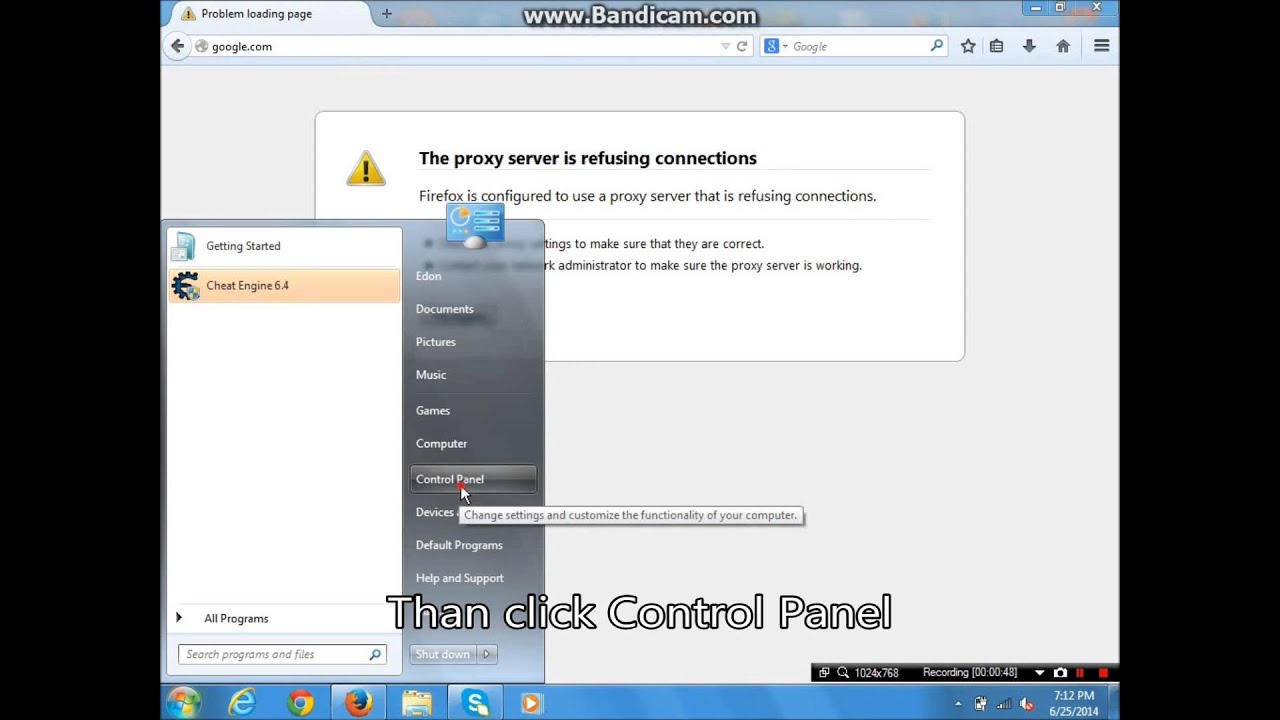Image resolution: width=1280 pixels, height=720 pixels.
Task: Bookmark this page with the star icon
Action: tap(968, 46)
